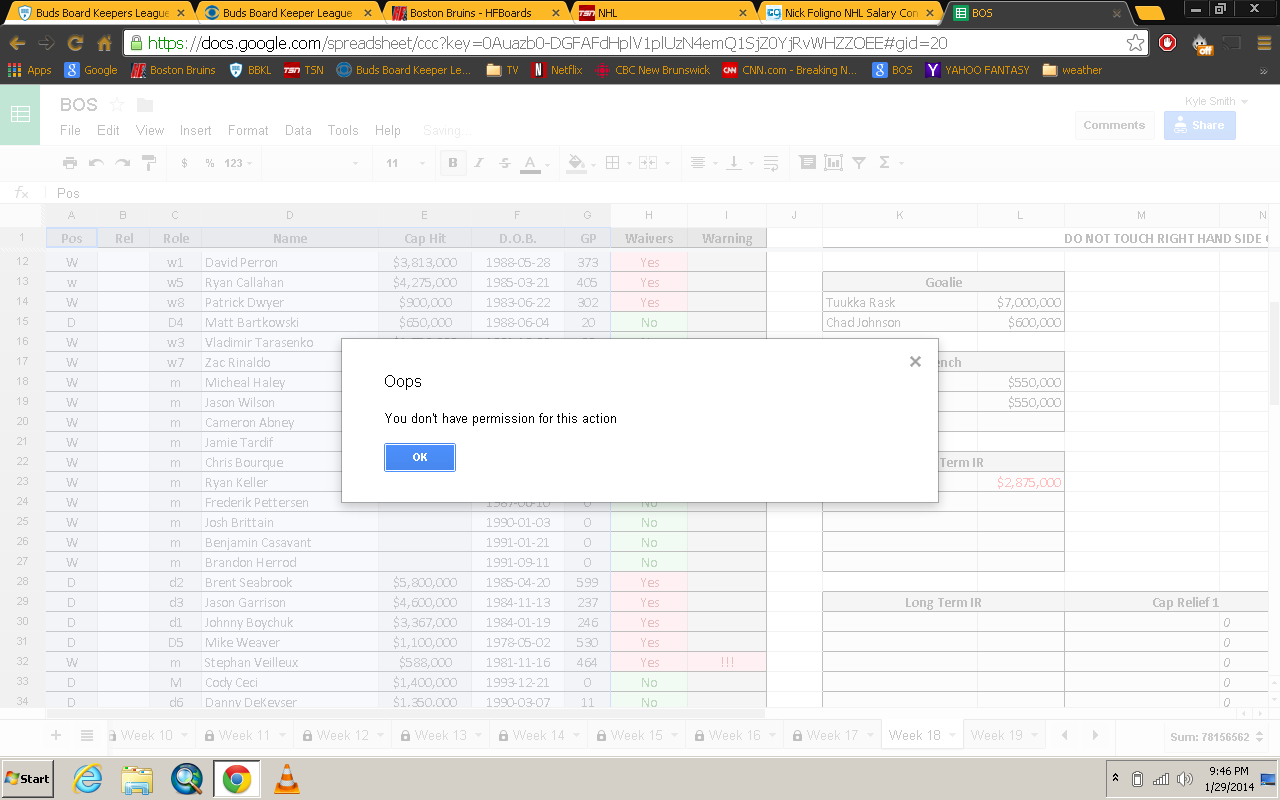Open the Boston Bruins bookmark
1280x800 pixels.
174,70
